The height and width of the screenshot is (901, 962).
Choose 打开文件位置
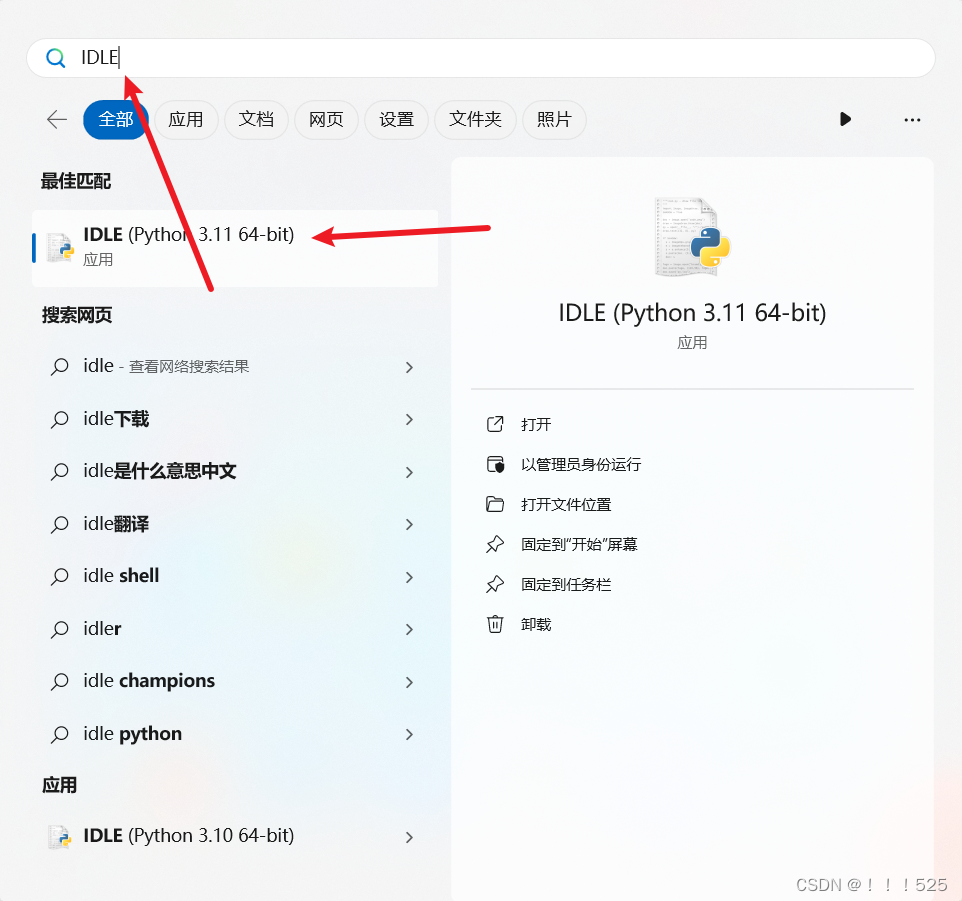pyautogui.click(x=566, y=505)
